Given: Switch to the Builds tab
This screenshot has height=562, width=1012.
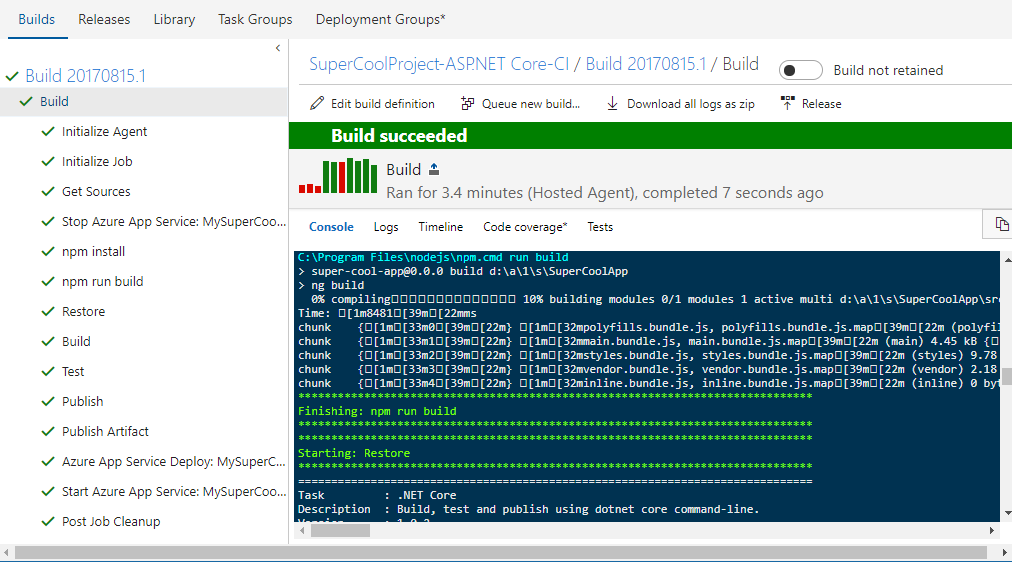Looking at the screenshot, I should click(37, 19).
